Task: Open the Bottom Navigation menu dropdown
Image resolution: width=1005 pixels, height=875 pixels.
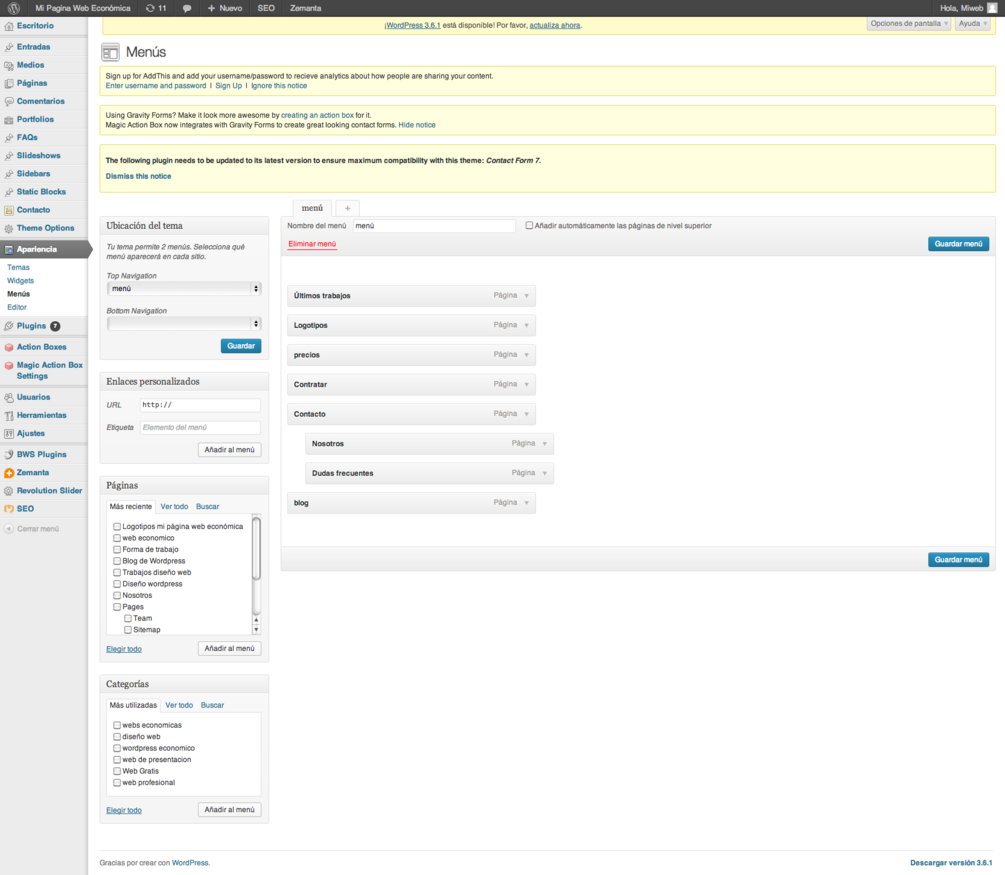Action: [x=184, y=324]
